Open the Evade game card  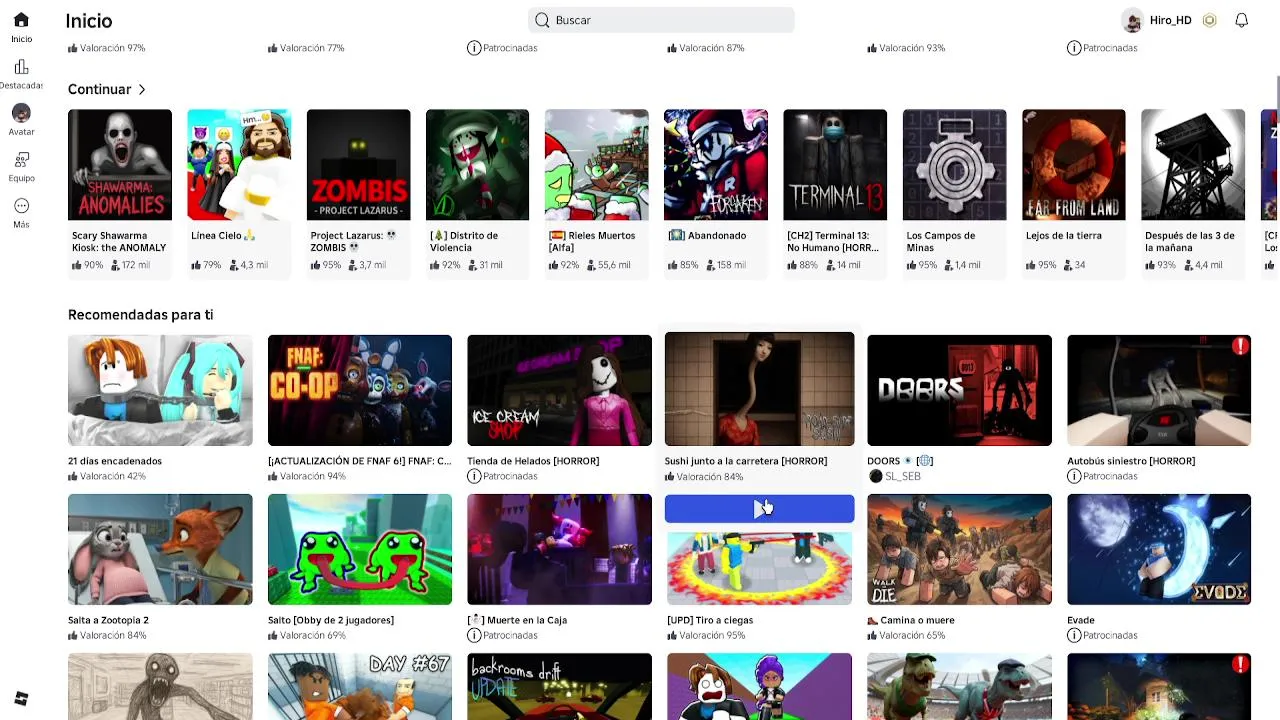click(1159, 549)
